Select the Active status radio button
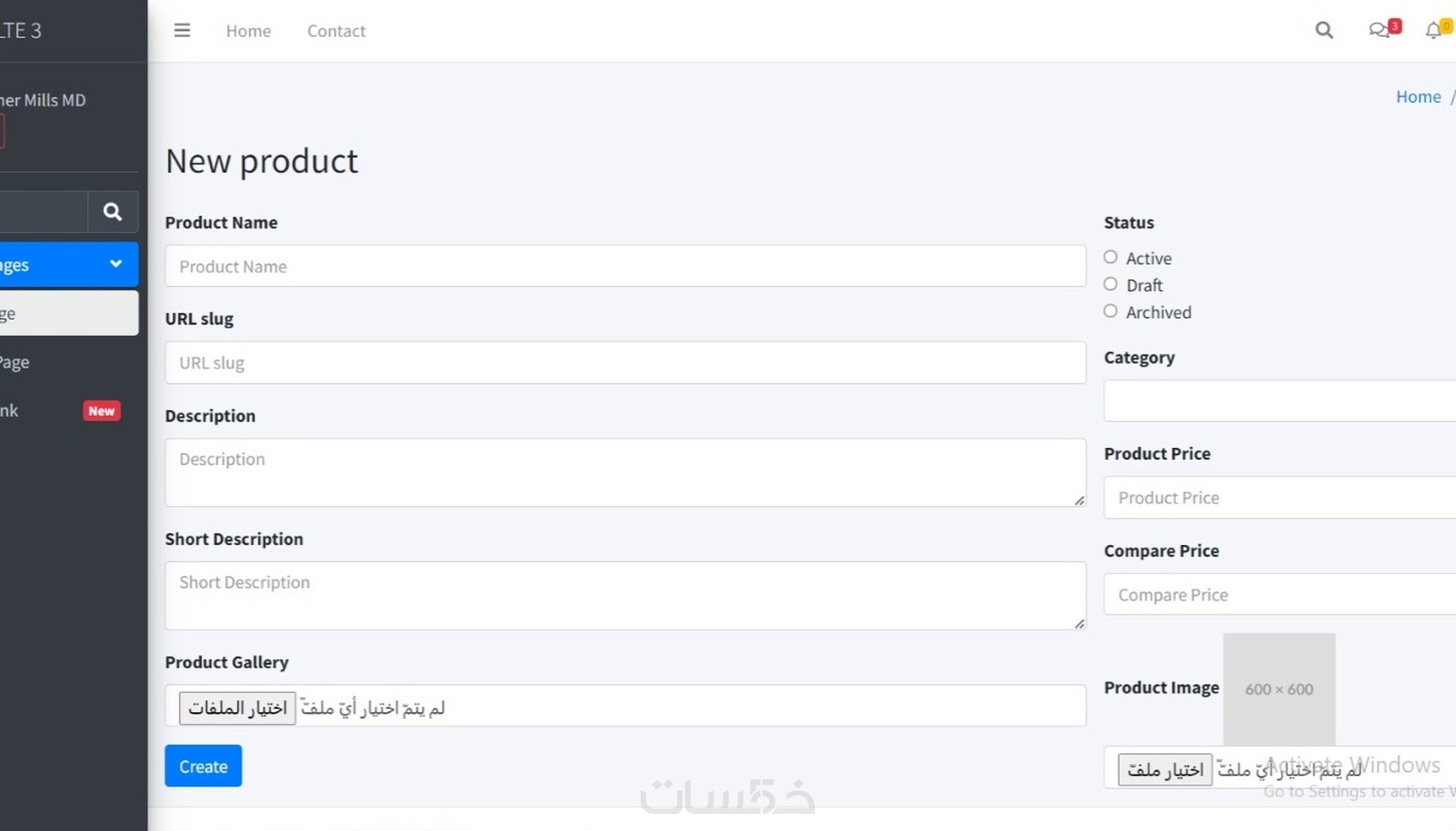 [1111, 257]
